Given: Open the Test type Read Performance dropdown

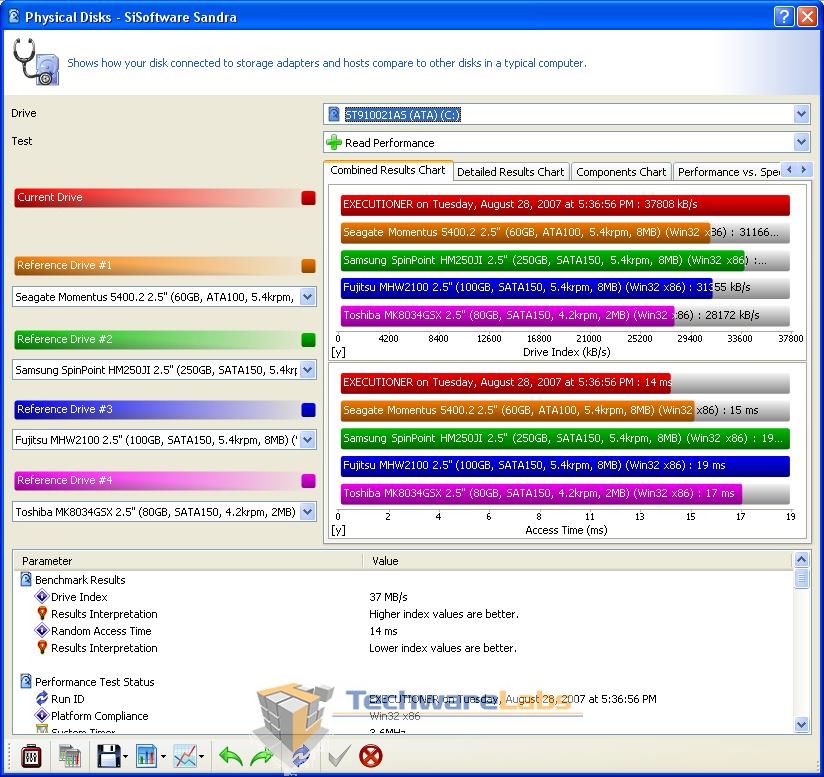Looking at the screenshot, I should pyautogui.click(x=801, y=143).
